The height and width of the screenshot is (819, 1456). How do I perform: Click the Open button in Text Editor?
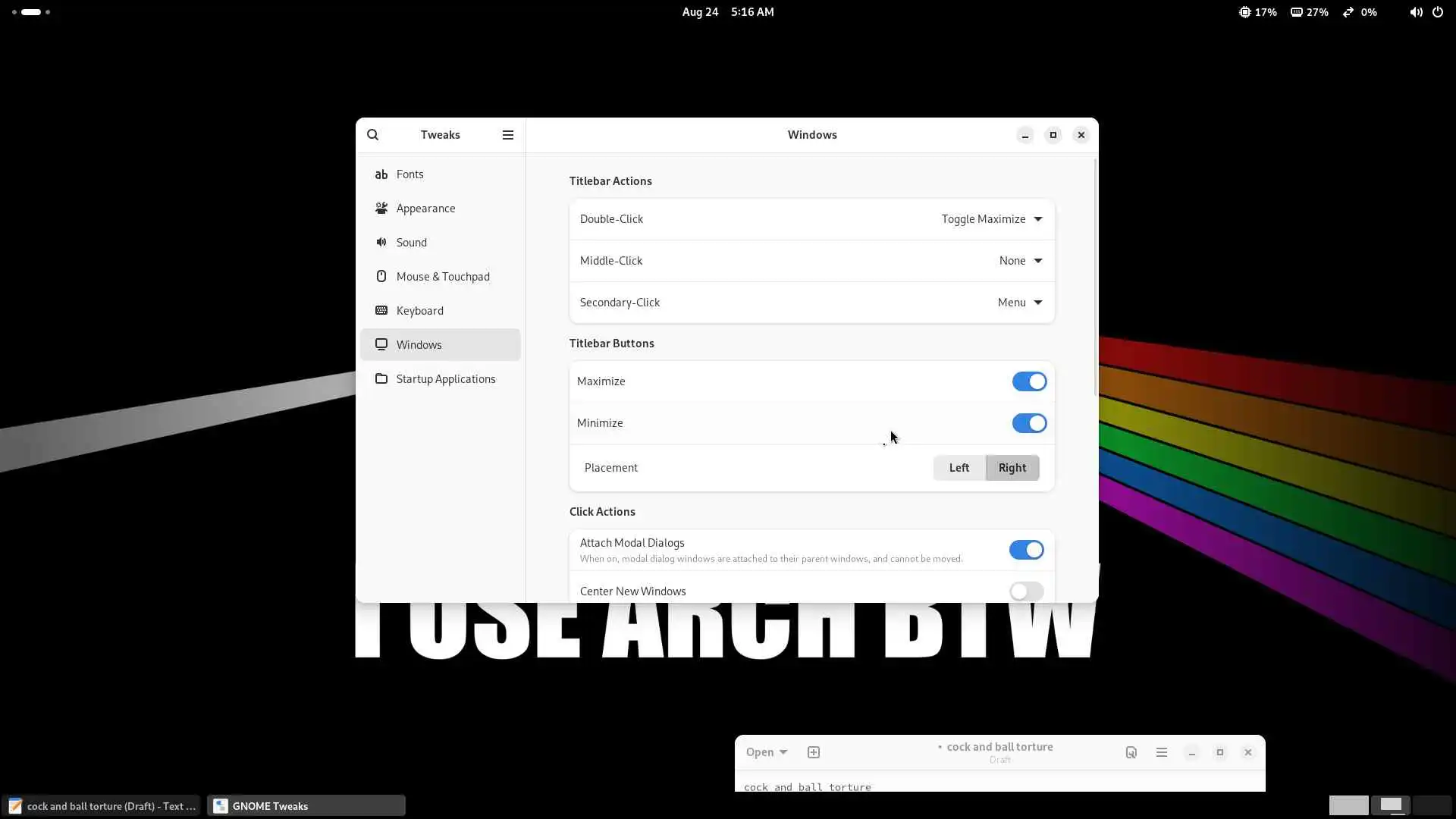pos(766,752)
